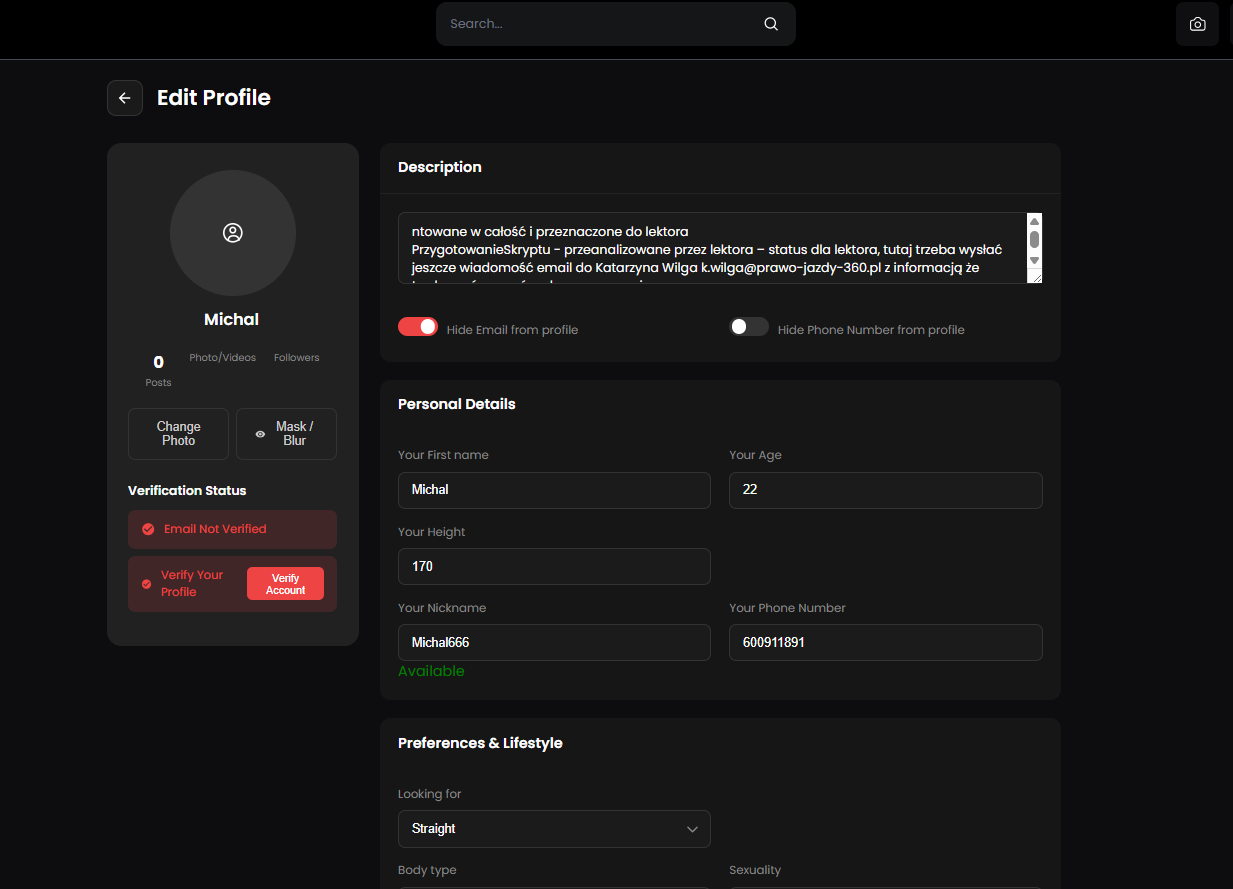Toggle Hide Email from profile switch
This screenshot has width=1233, height=889.
point(418,327)
